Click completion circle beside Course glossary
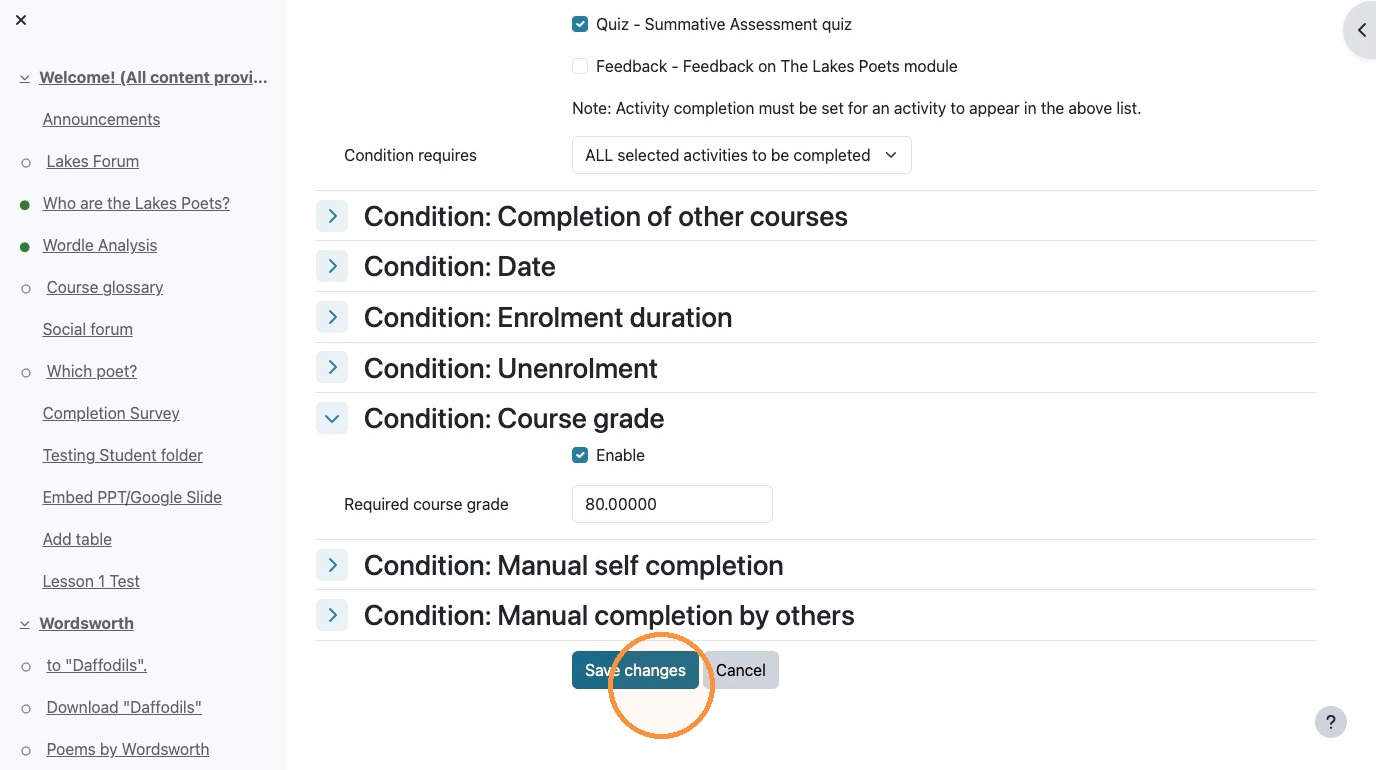Image resolution: width=1376 pixels, height=770 pixels. (x=26, y=288)
